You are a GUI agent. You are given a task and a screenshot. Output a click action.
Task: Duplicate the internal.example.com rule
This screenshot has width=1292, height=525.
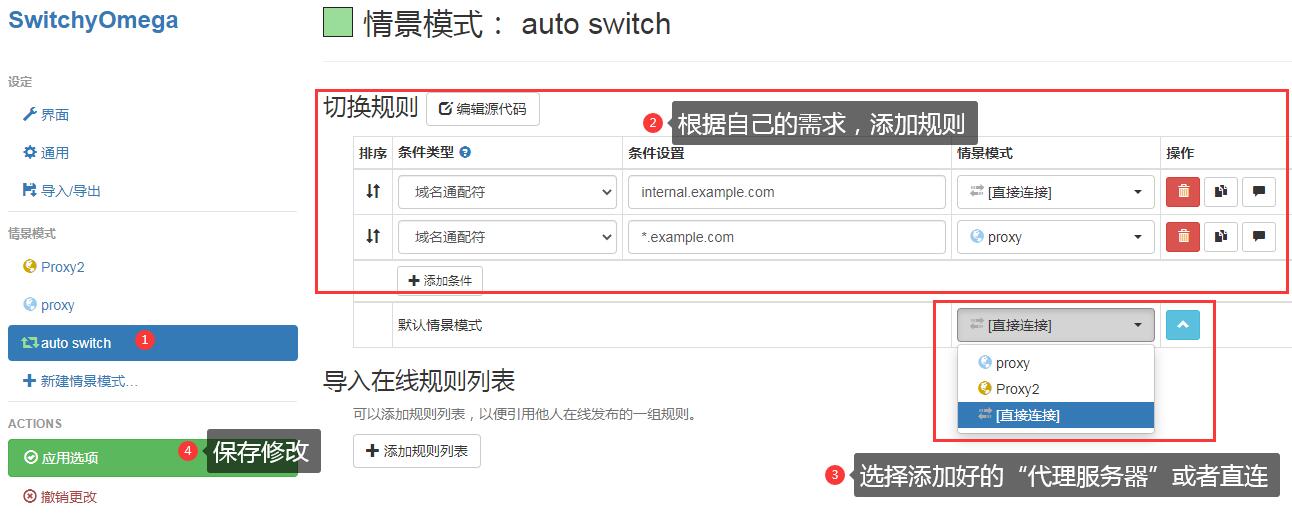pyautogui.click(x=1221, y=192)
